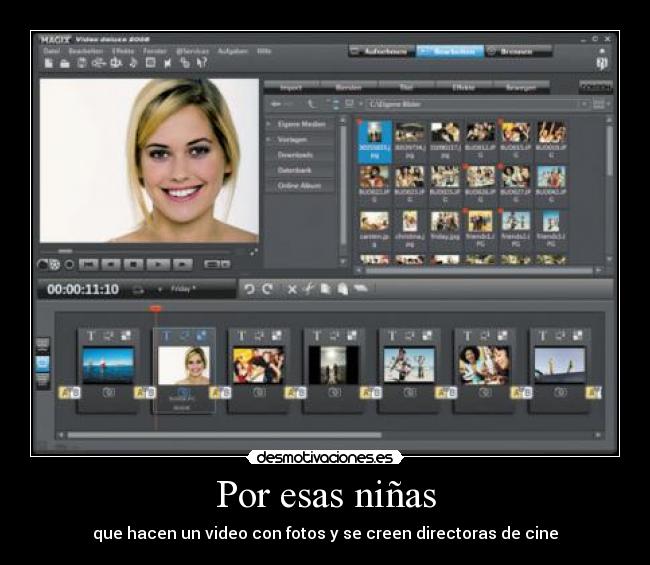This screenshot has height=565, width=650.
Task: Click the skip to start playback button
Action: [x=88, y=264]
